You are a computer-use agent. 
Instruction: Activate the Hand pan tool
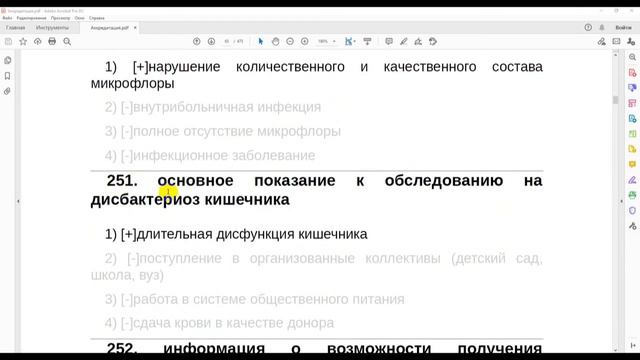(x=276, y=41)
